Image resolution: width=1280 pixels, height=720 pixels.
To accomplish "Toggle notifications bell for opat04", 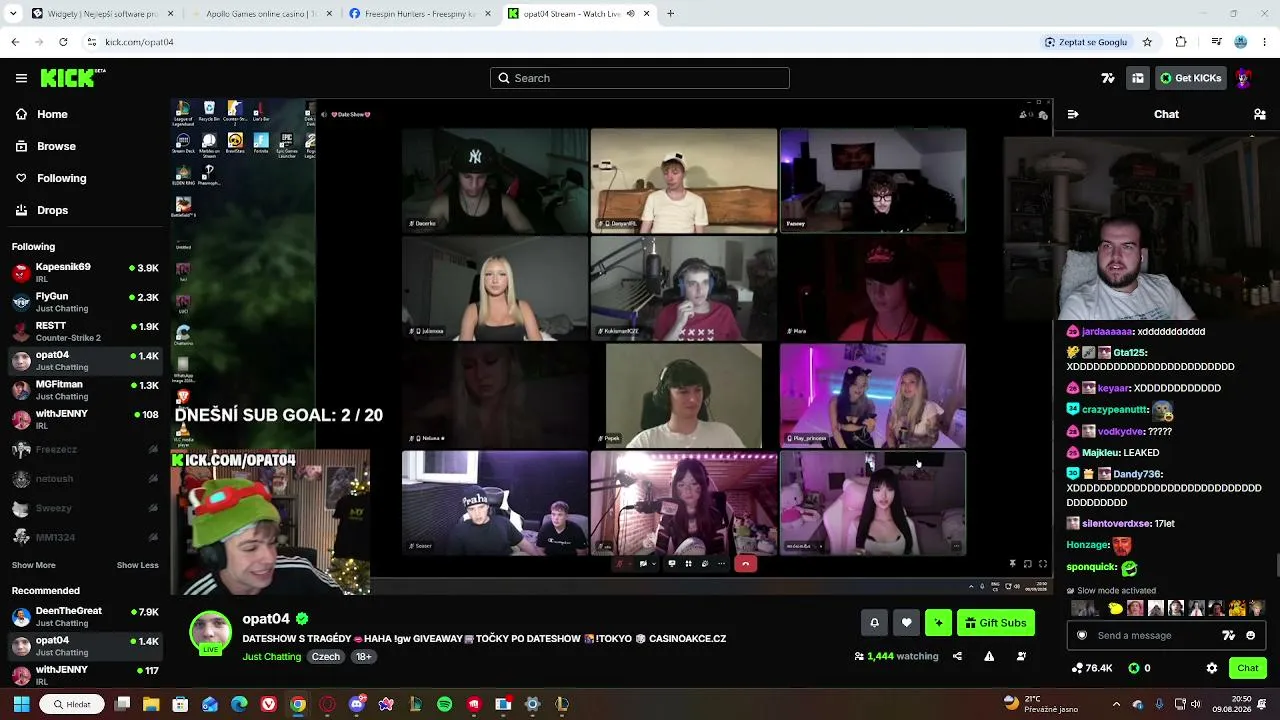I will point(874,623).
